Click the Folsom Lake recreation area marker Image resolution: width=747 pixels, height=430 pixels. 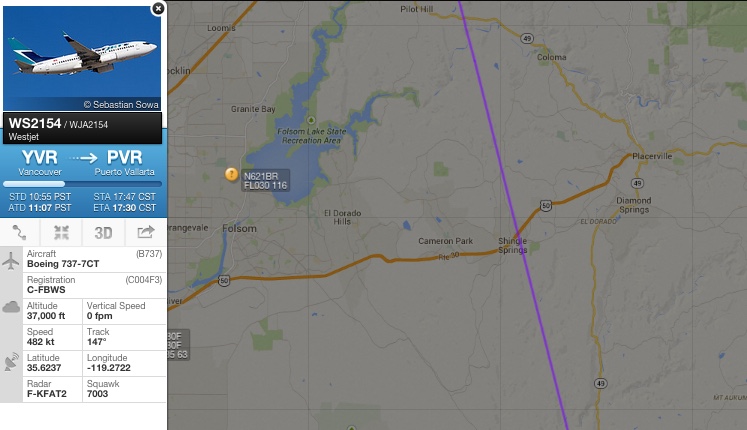tap(311, 120)
